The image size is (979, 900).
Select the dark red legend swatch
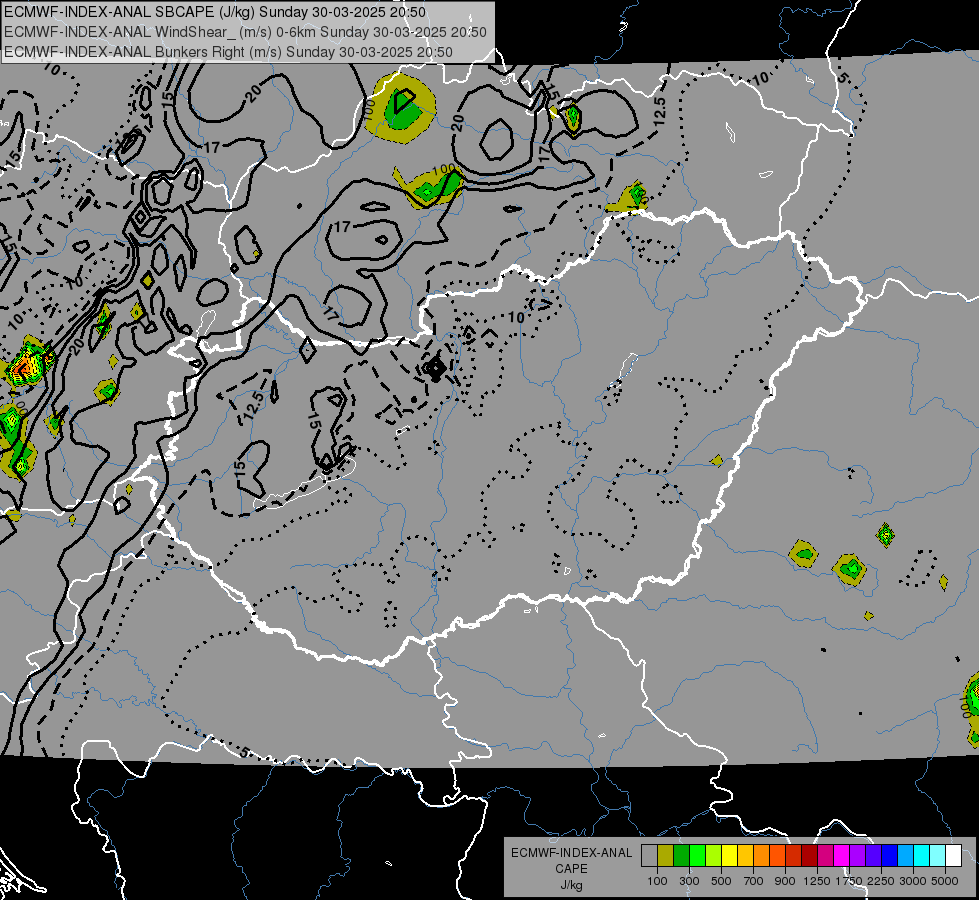pyautogui.click(x=809, y=855)
